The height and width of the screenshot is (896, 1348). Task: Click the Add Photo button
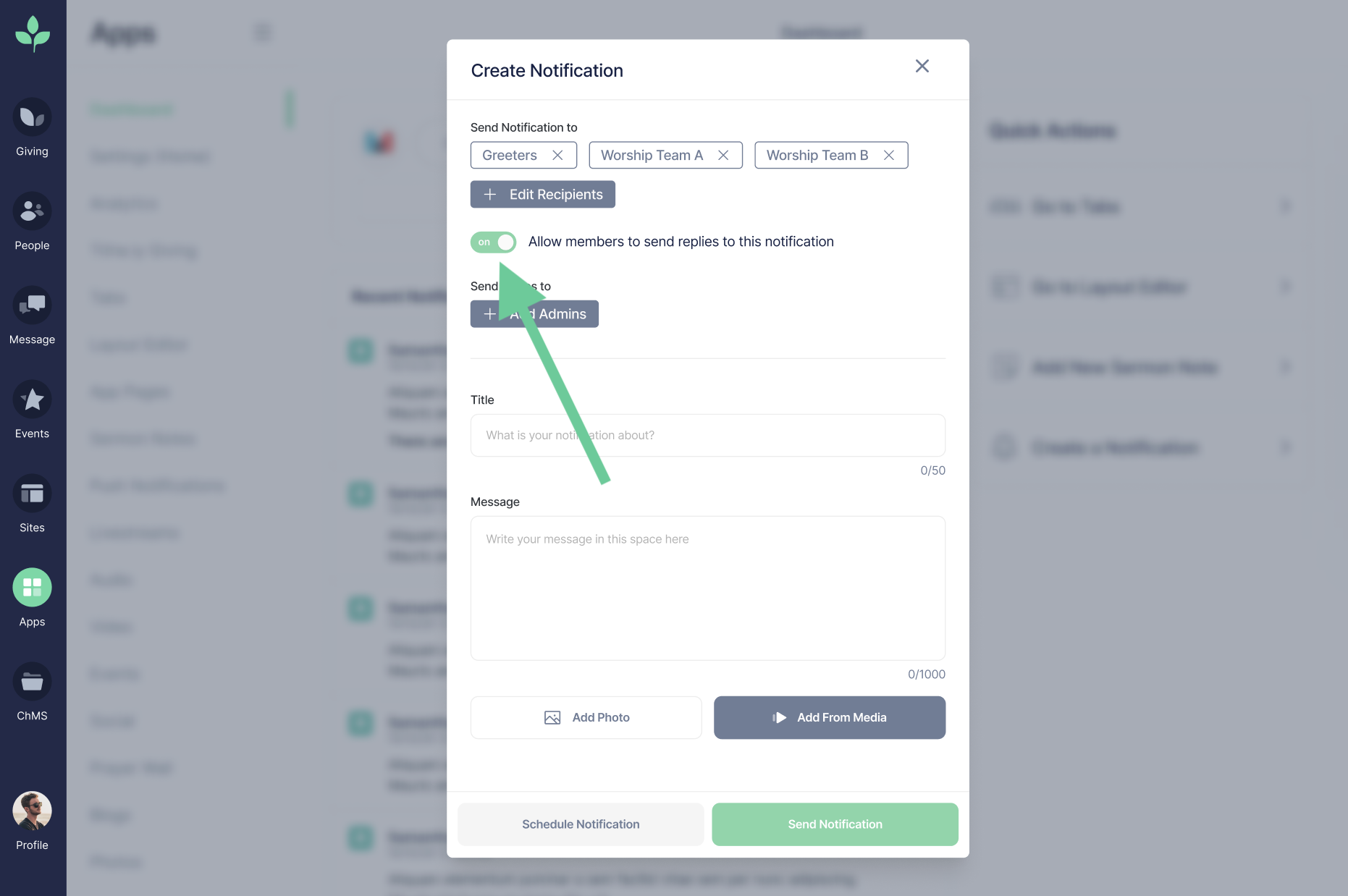coord(586,717)
